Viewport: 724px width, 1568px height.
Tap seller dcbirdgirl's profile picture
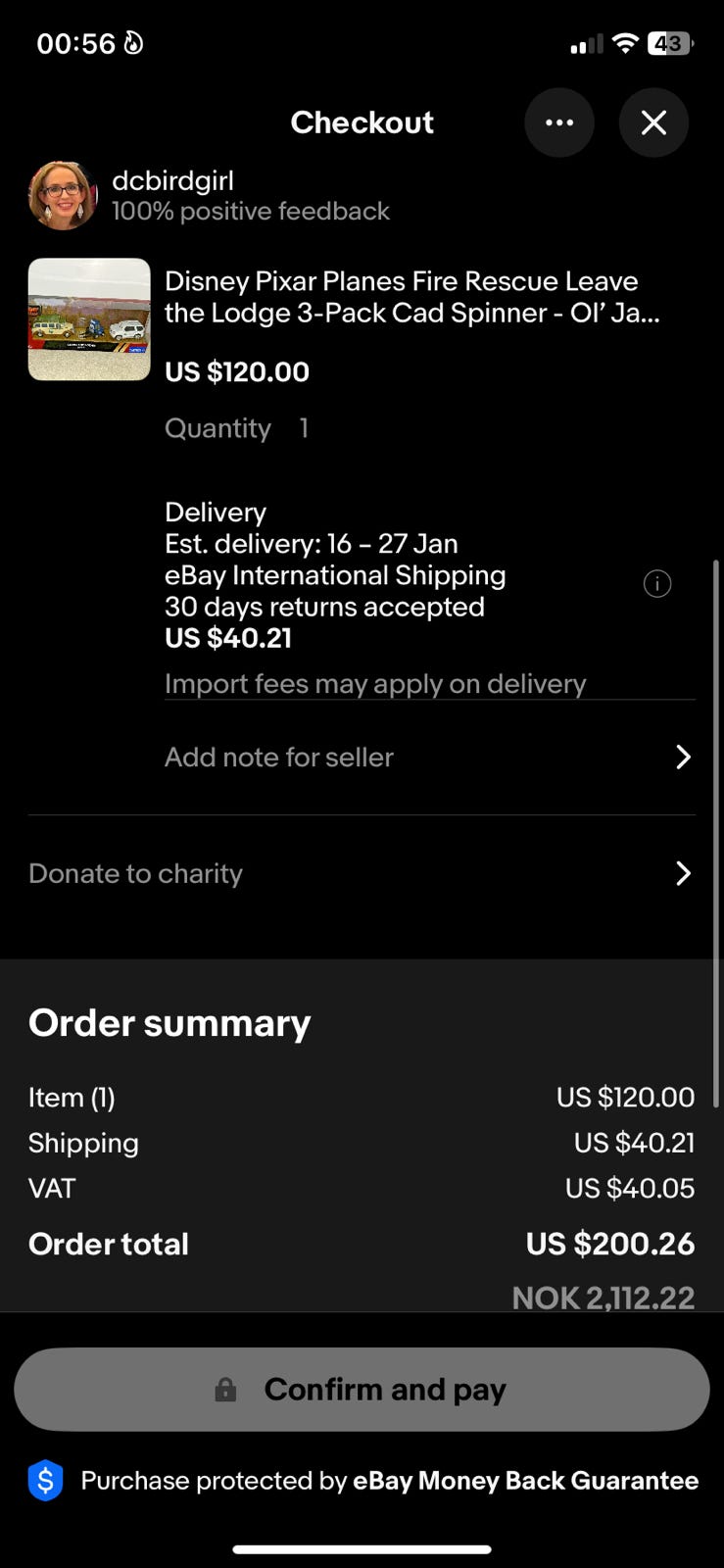(63, 195)
